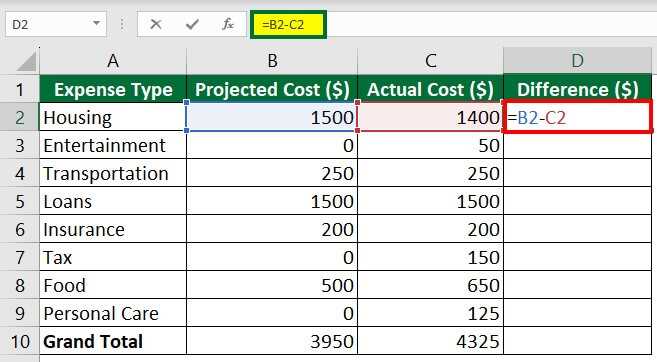This screenshot has width=657, height=362.
Task: Click the Difference ($) header cell
Action: [577, 89]
